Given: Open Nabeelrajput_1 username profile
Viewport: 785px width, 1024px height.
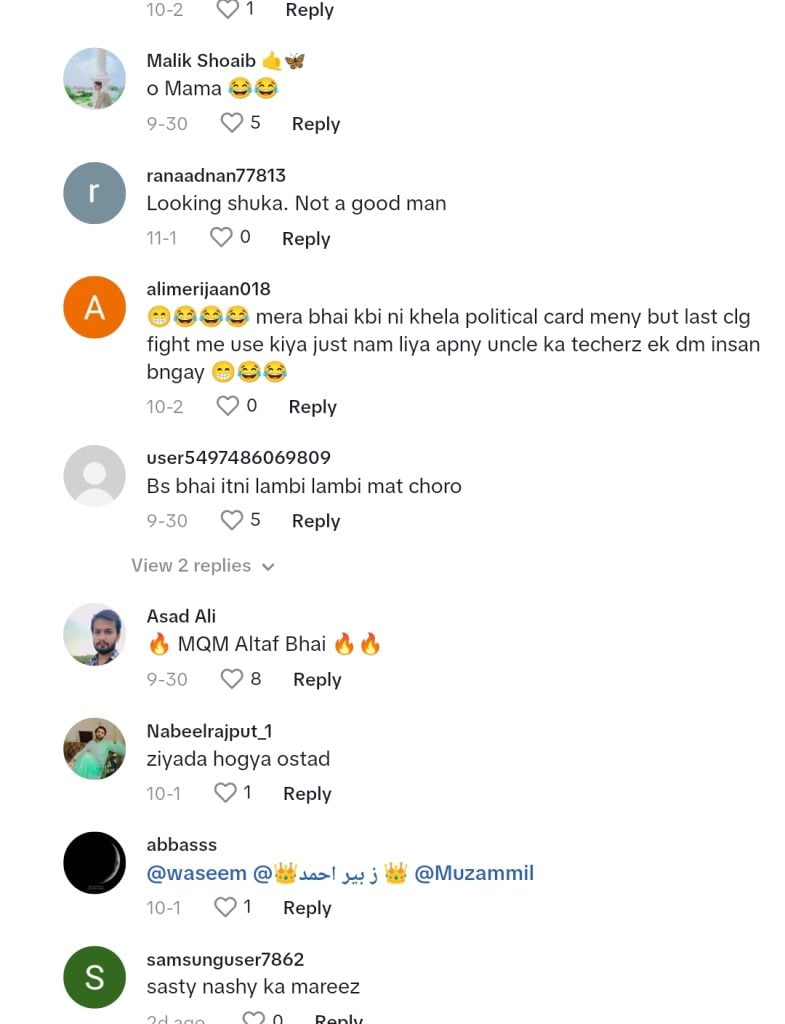Looking at the screenshot, I should [209, 731].
